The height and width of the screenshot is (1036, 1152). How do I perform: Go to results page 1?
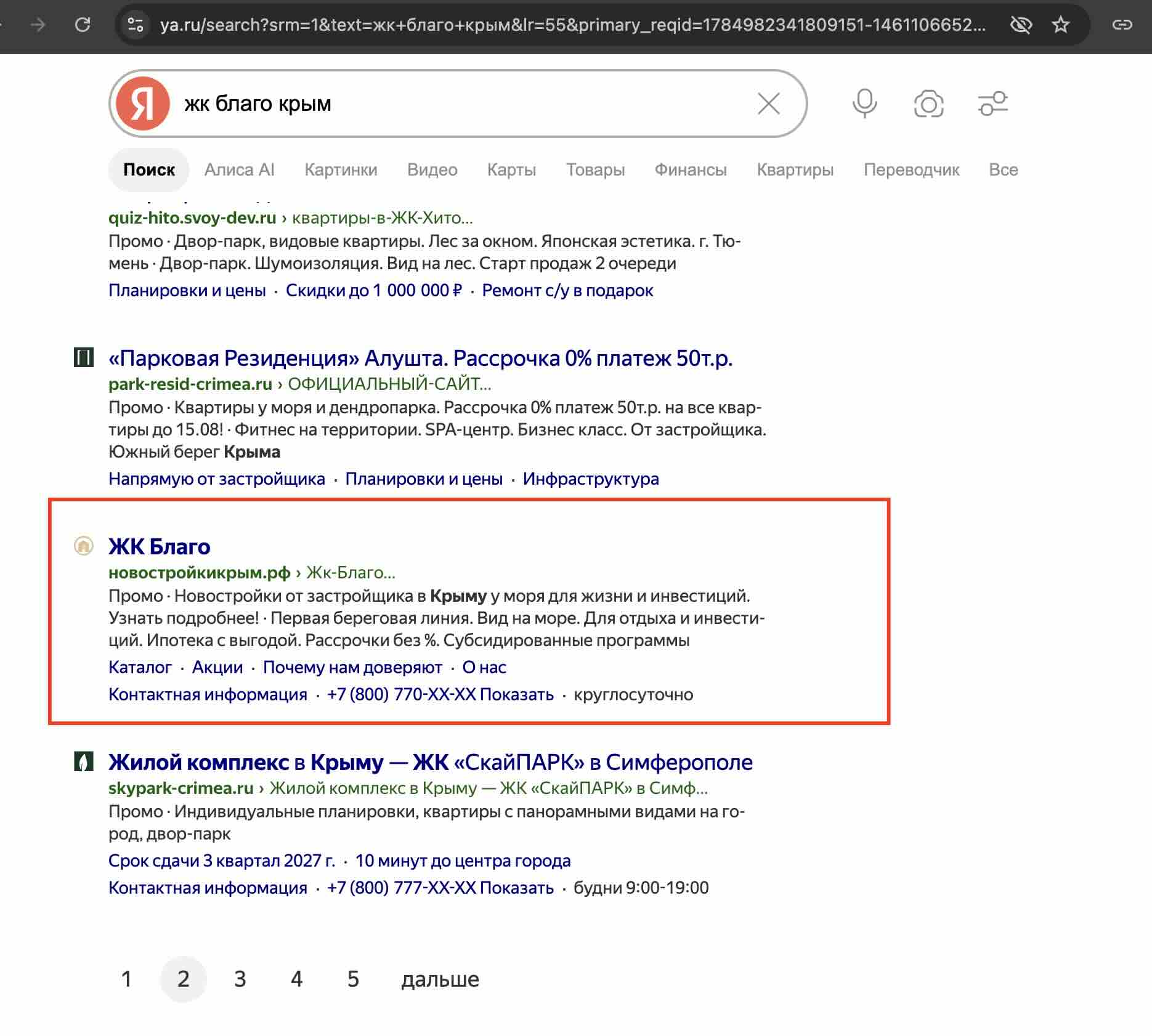pyautogui.click(x=126, y=979)
